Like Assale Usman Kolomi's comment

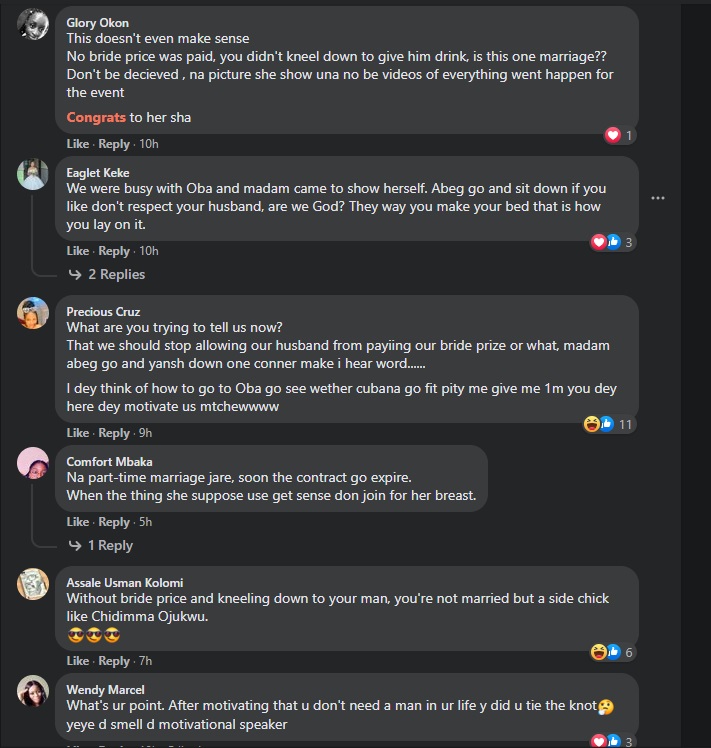tap(78, 661)
